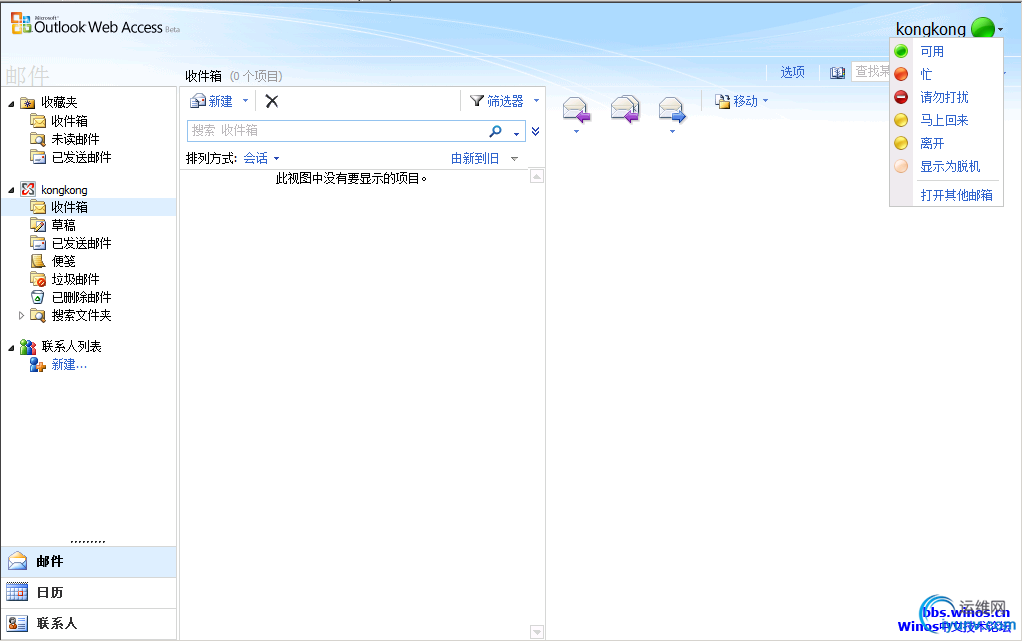Click the 新建… contact link
The width and height of the screenshot is (1022, 641).
pos(69,365)
